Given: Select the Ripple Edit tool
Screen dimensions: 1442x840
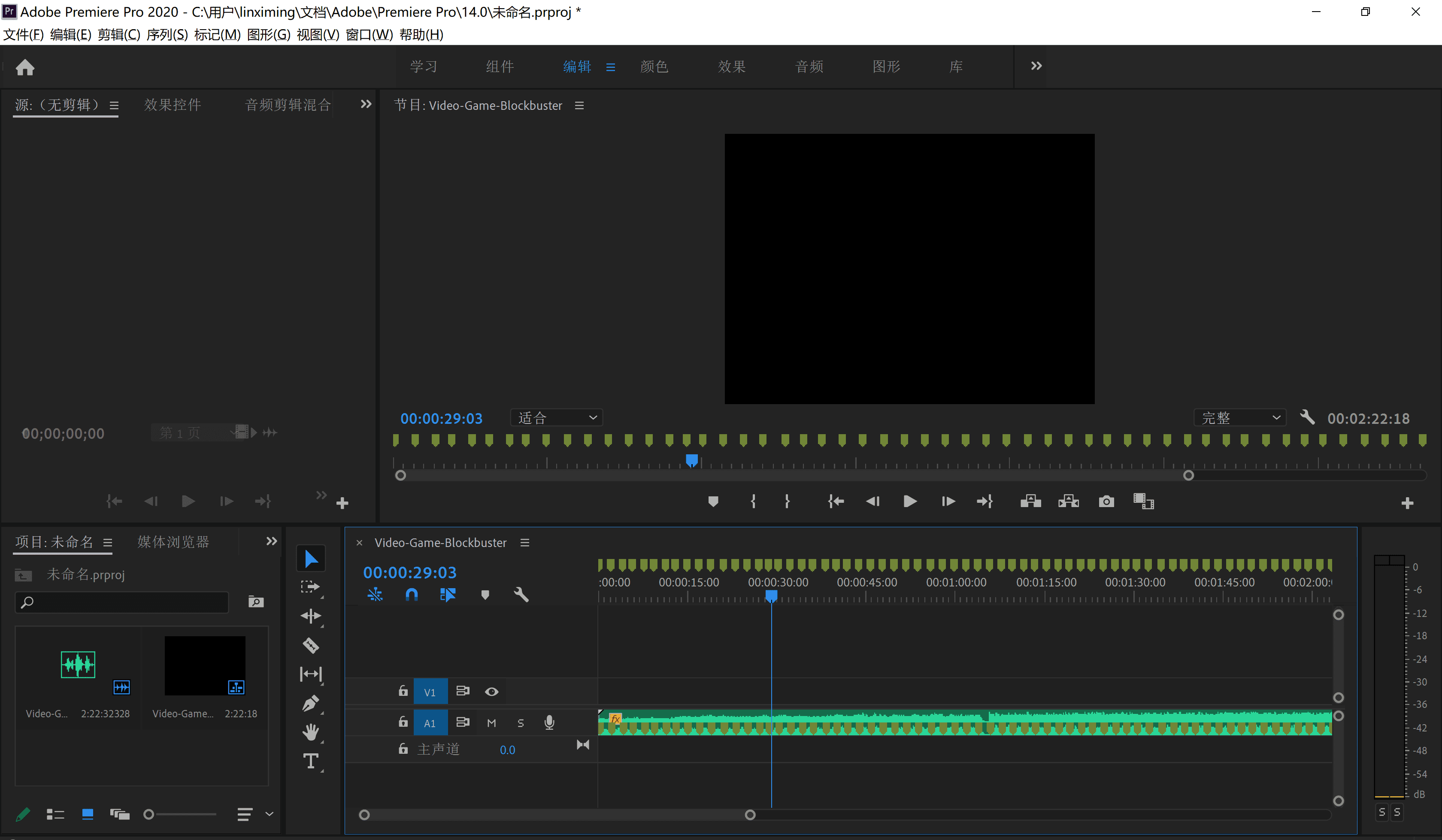Looking at the screenshot, I should point(311,616).
